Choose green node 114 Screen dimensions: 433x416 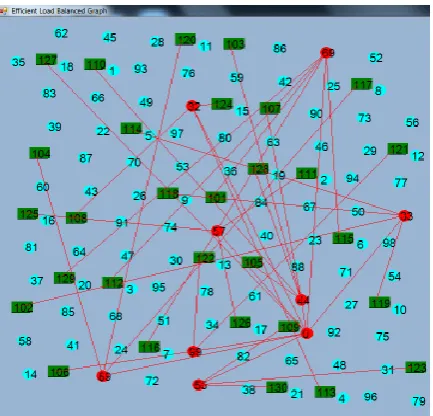pyautogui.click(x=131, y=128)
